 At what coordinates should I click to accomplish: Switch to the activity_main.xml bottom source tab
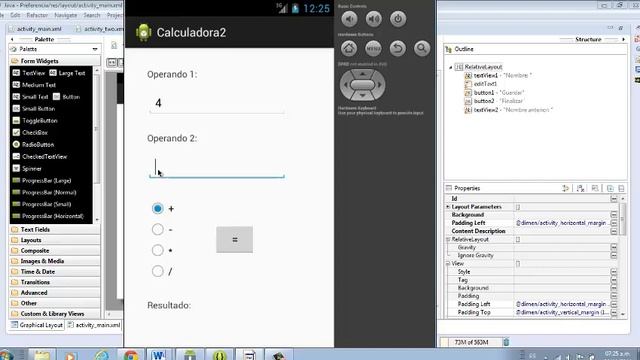point(94,325)
